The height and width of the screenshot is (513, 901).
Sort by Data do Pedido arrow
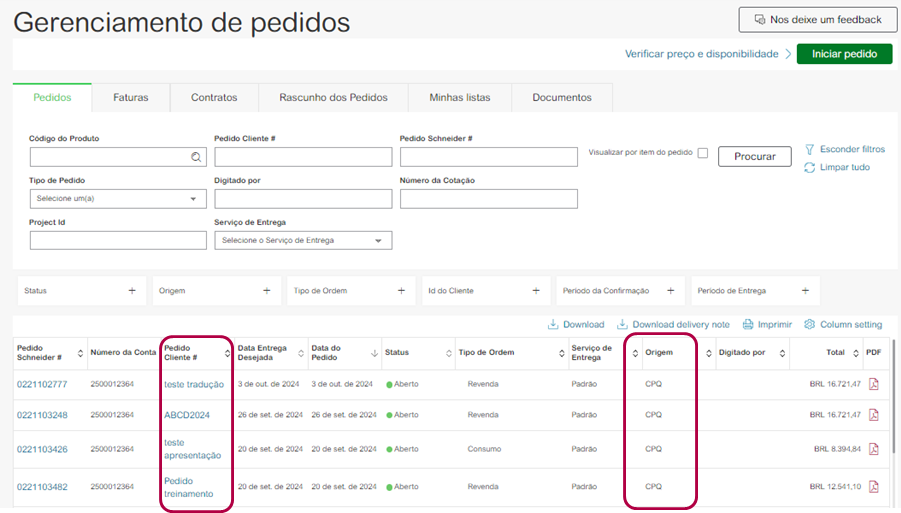pyautogui.click(x=374, y=353)
